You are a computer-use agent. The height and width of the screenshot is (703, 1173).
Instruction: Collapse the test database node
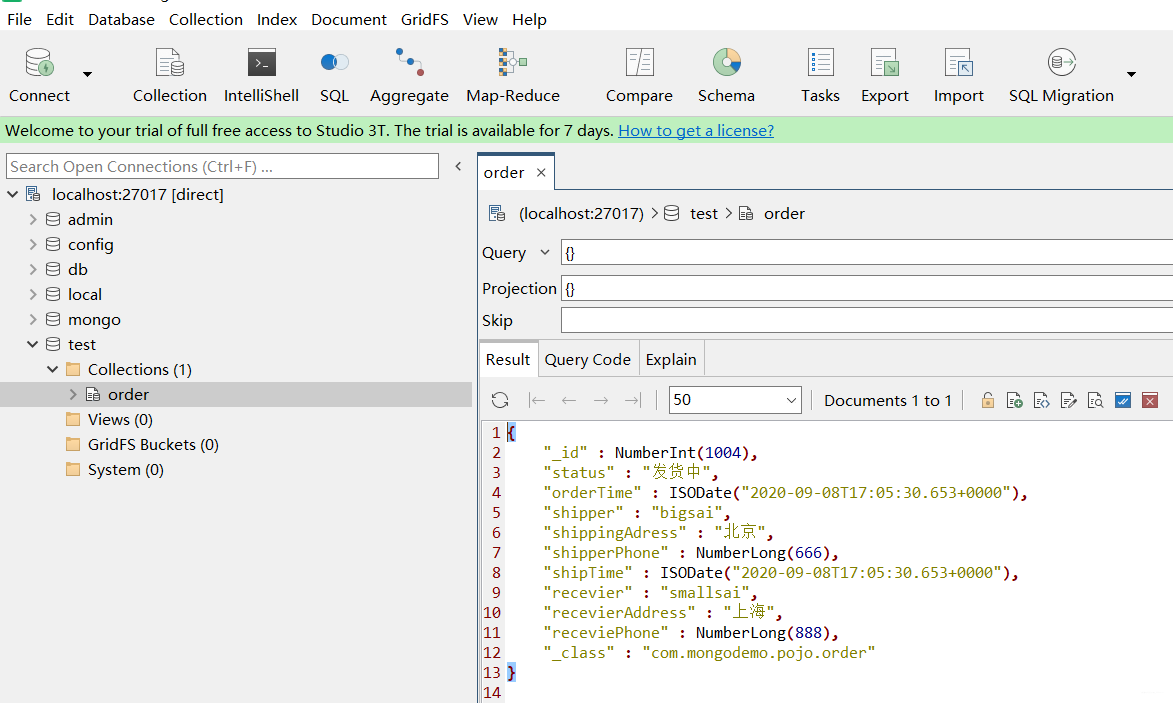click(x=33, y=345)
